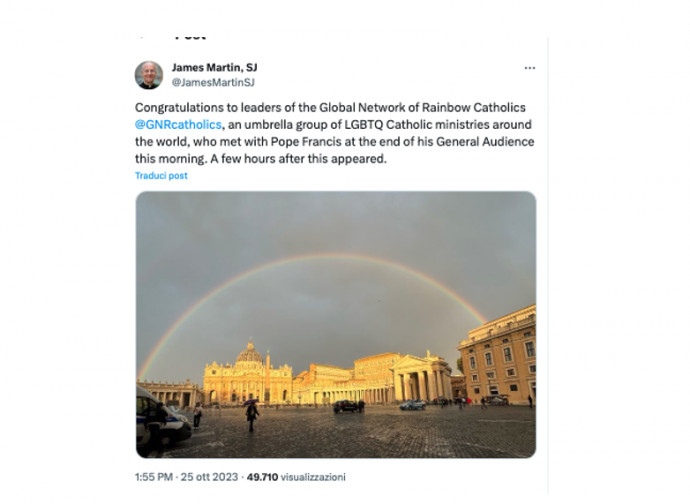Click the police van in the photo
Image resolution: width=690 pixels, height=504 pixels.
(x=162, y=418)
